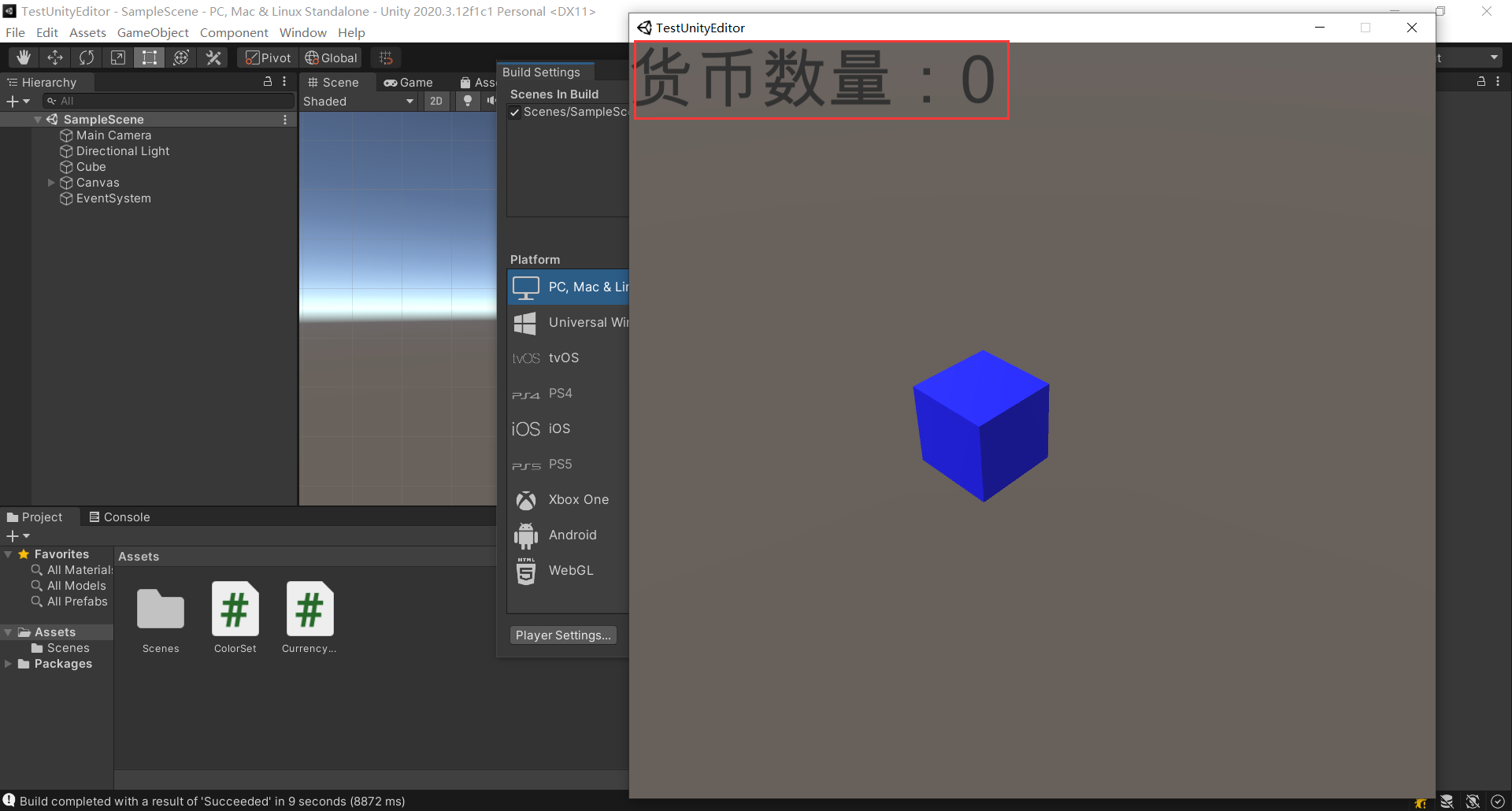The width and height of the screenshot is (1512, 811).
Task: Select the Hand tool in the toolbar
Action: click(23, 57)
